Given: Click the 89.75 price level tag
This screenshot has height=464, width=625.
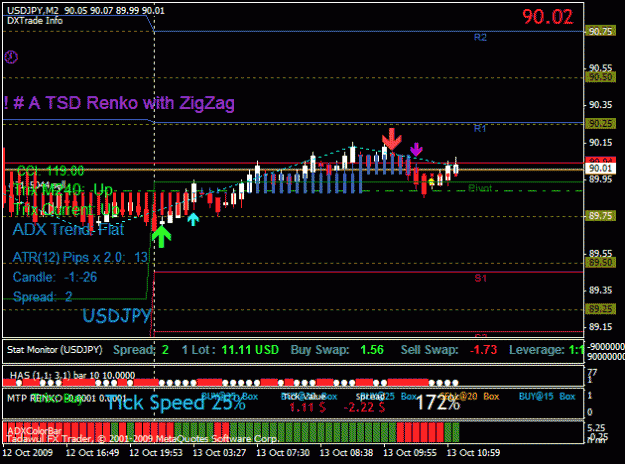Looking at the screenshot, I should point(600,216).
